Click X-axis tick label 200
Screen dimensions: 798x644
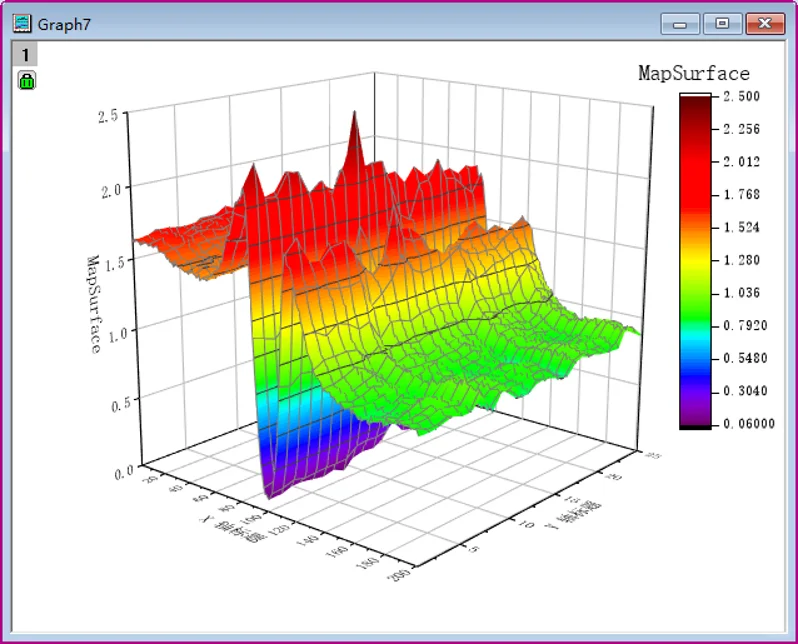coord(400,575)
